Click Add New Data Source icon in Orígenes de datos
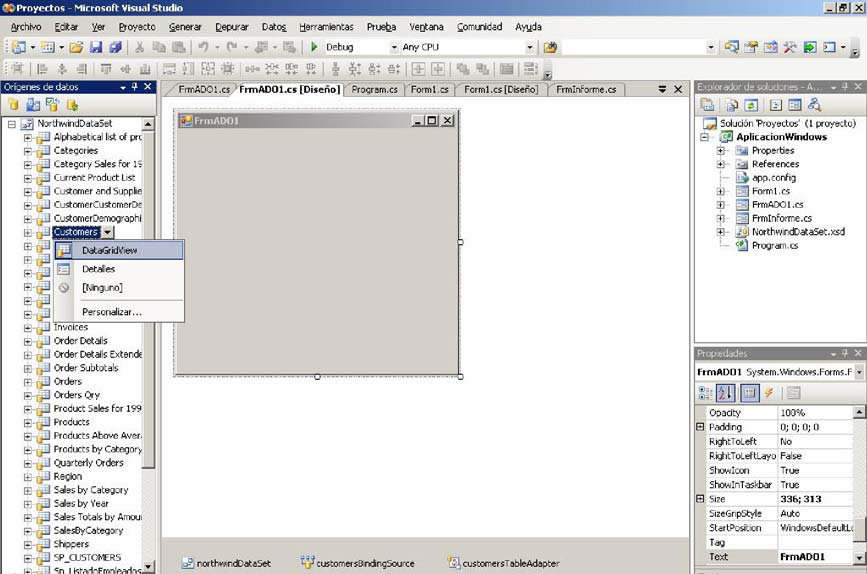The height and width of the screenshot is (574, 867). 13,105
